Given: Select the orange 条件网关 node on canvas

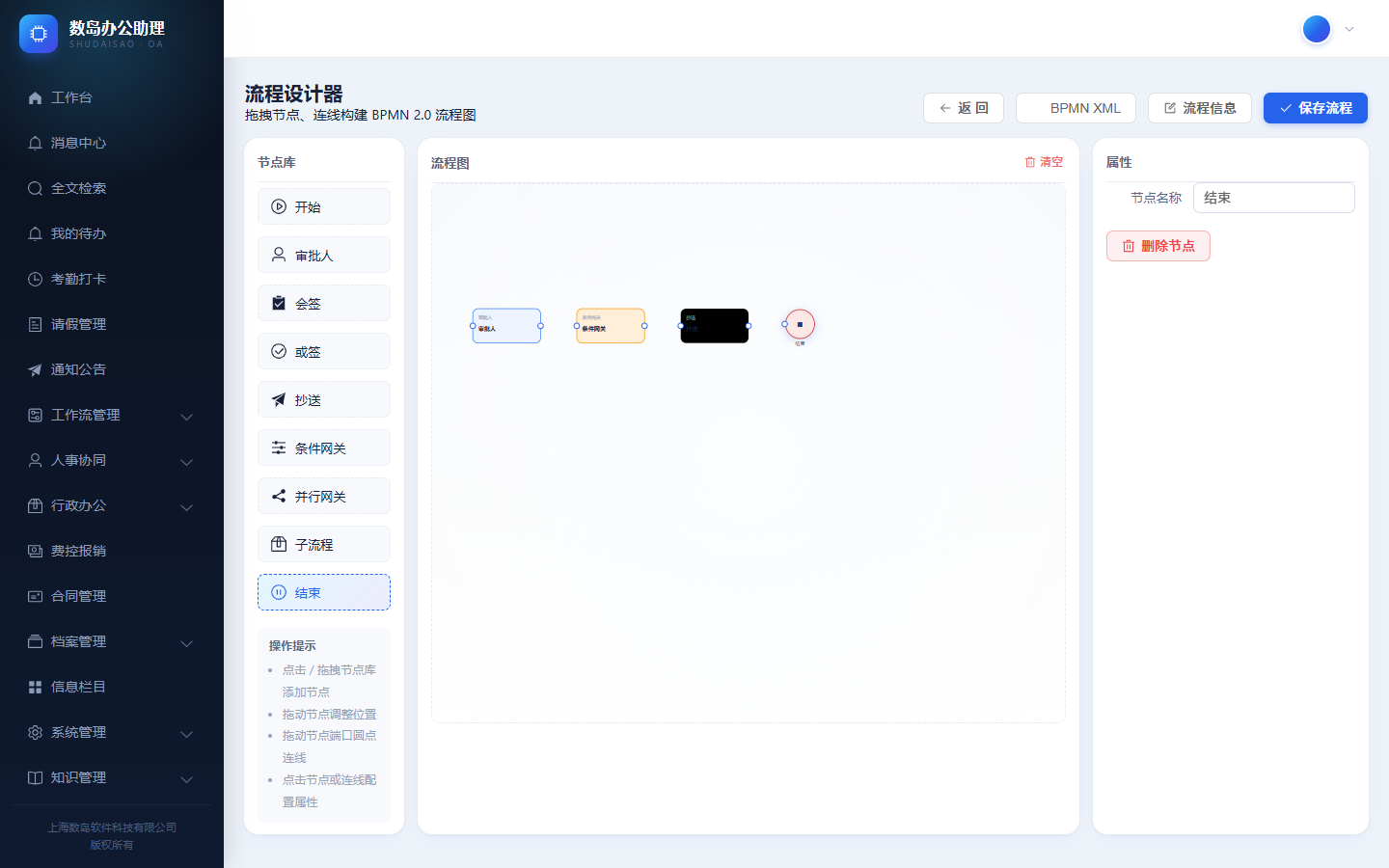Looking at the screenshot, I should coord(611,326).
